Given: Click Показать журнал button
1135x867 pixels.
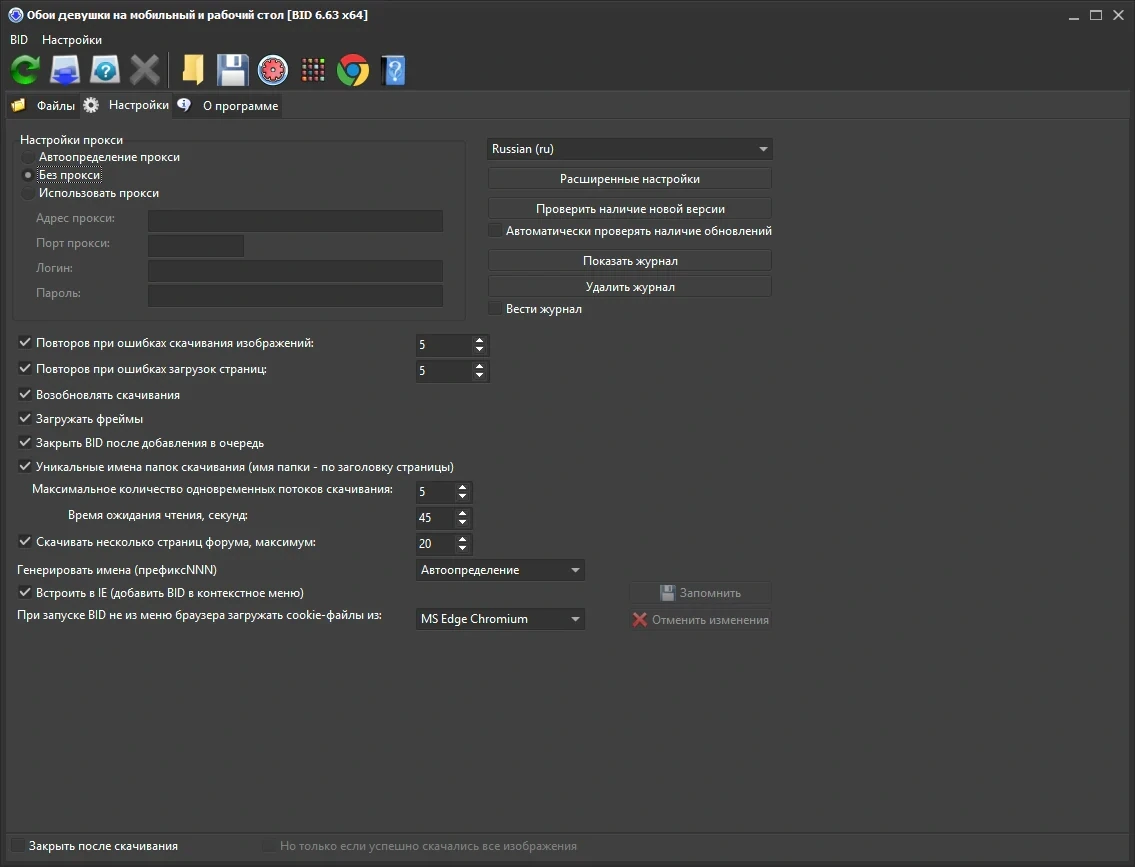Looking at the screenshot, I should pos(630,261).
